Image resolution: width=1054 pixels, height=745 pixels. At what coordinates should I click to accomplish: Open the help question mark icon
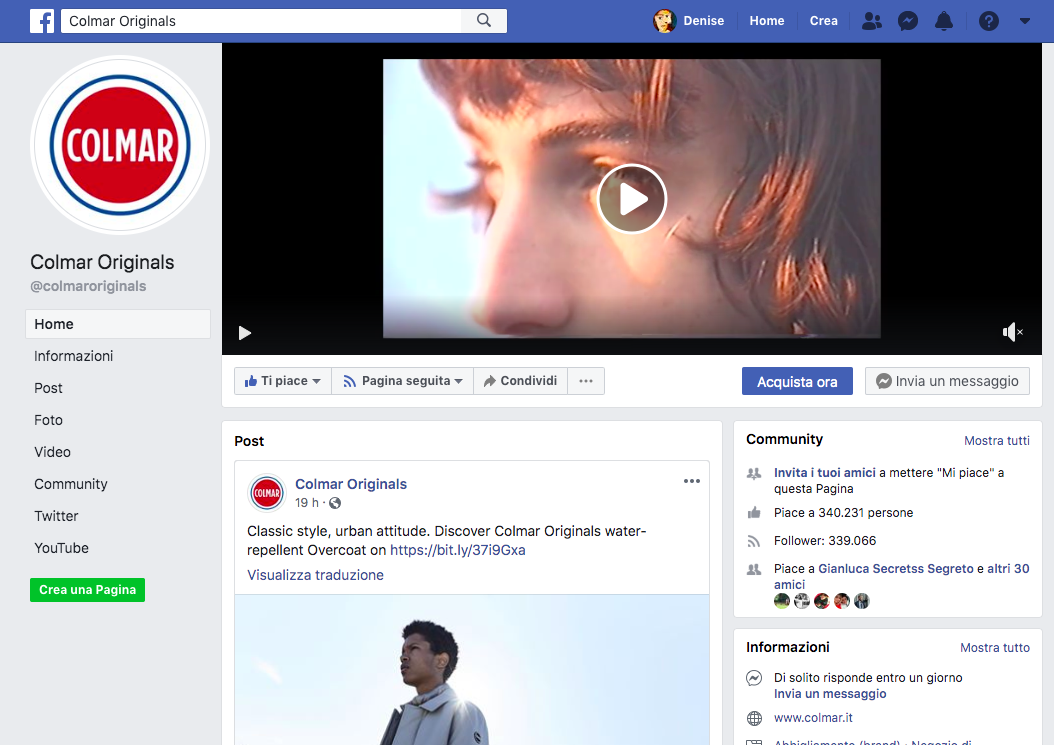click(989, 21)
